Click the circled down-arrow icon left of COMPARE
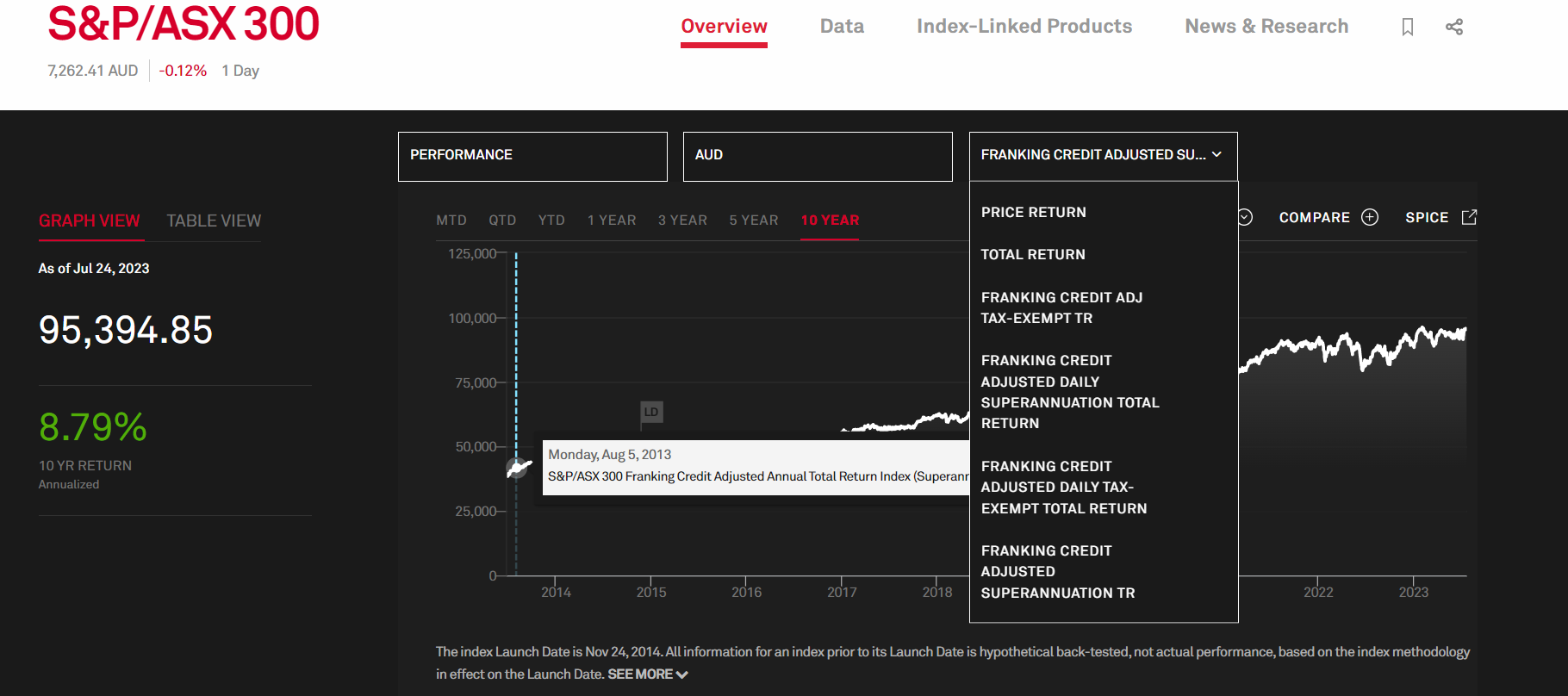This screenshot has height=696, width=1568. [1245, 217]
